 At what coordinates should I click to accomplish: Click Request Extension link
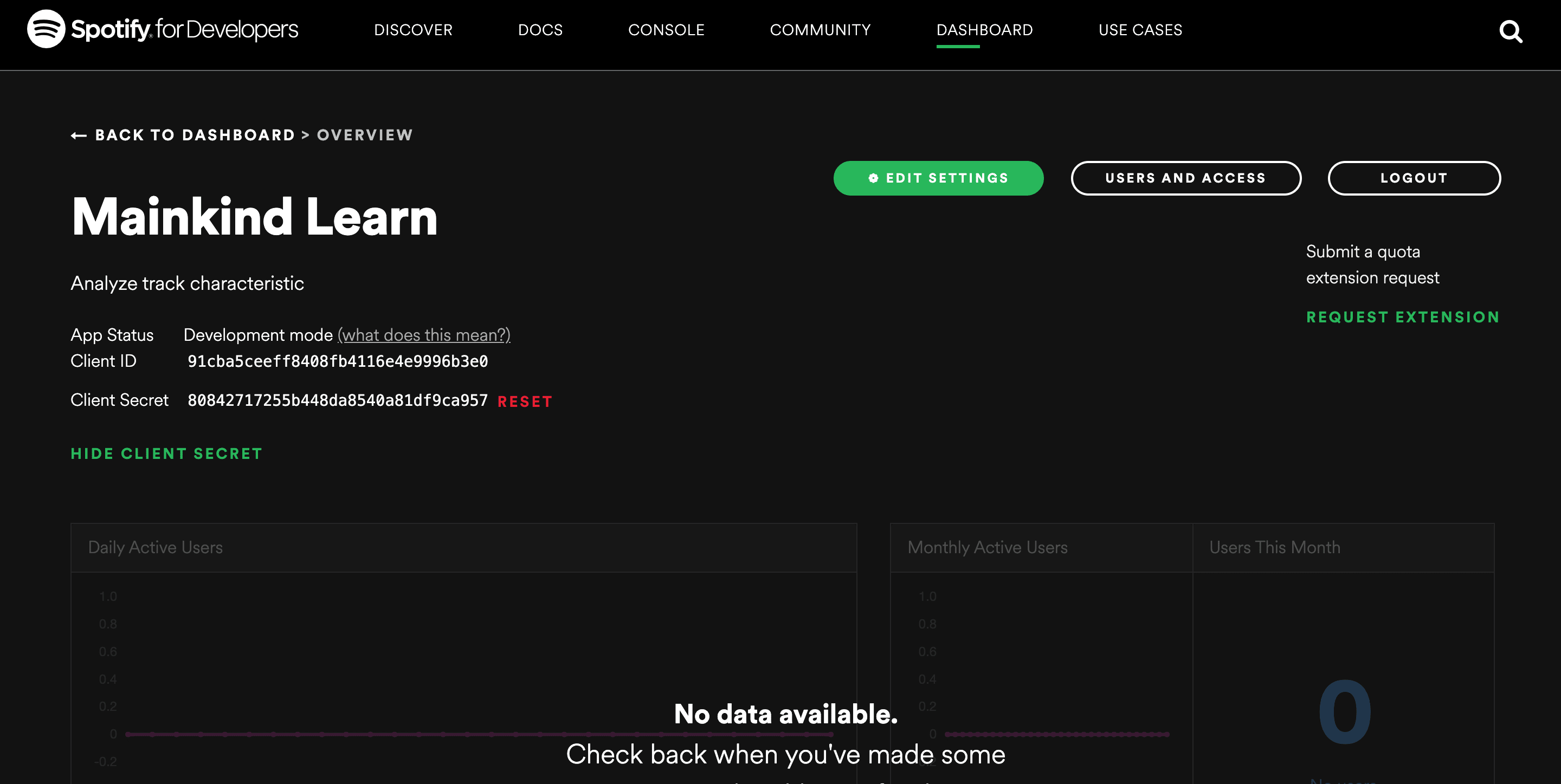click(1402, 317)
